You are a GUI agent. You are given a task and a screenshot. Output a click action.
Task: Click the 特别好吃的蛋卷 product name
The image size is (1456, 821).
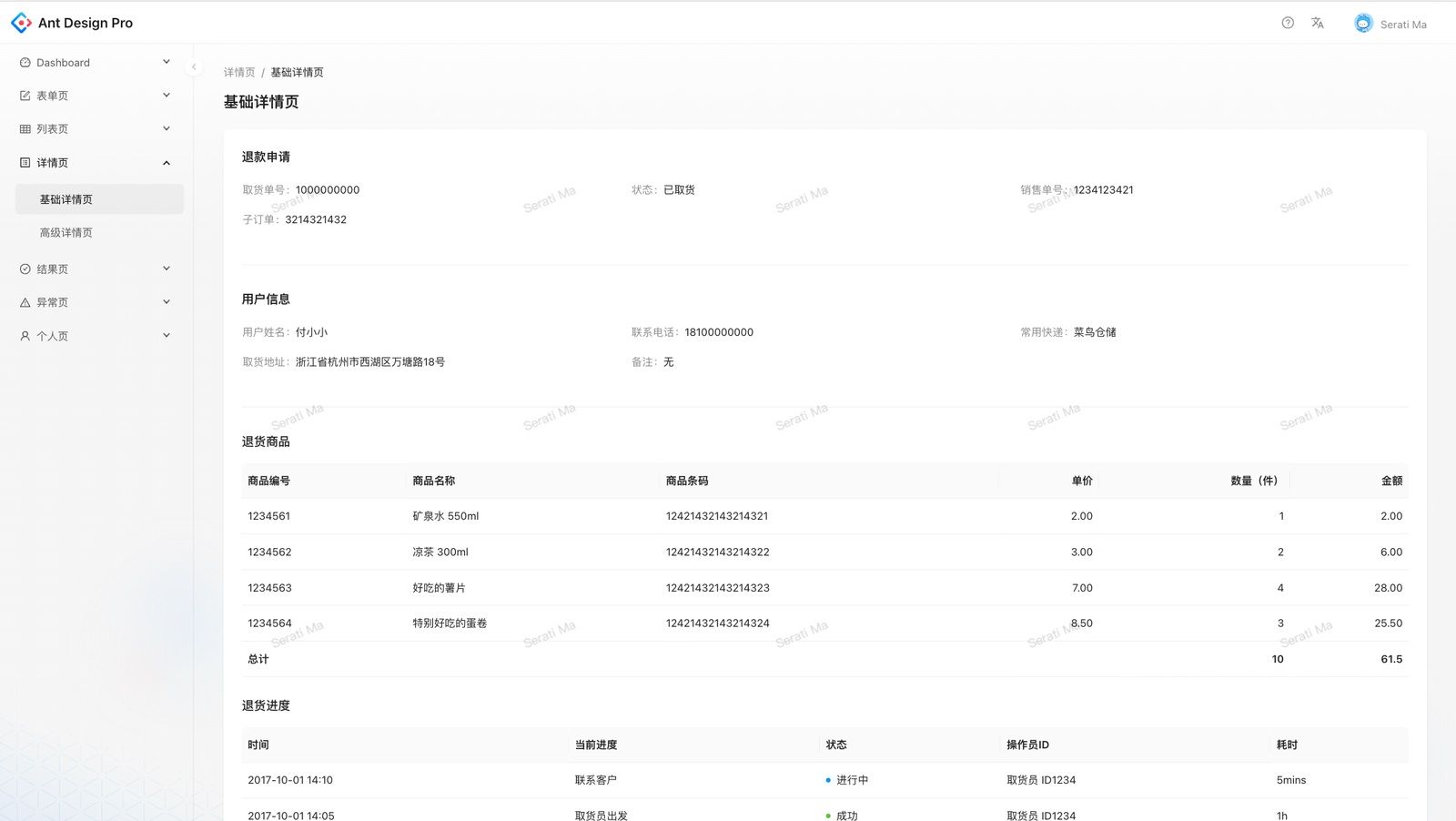450,623
